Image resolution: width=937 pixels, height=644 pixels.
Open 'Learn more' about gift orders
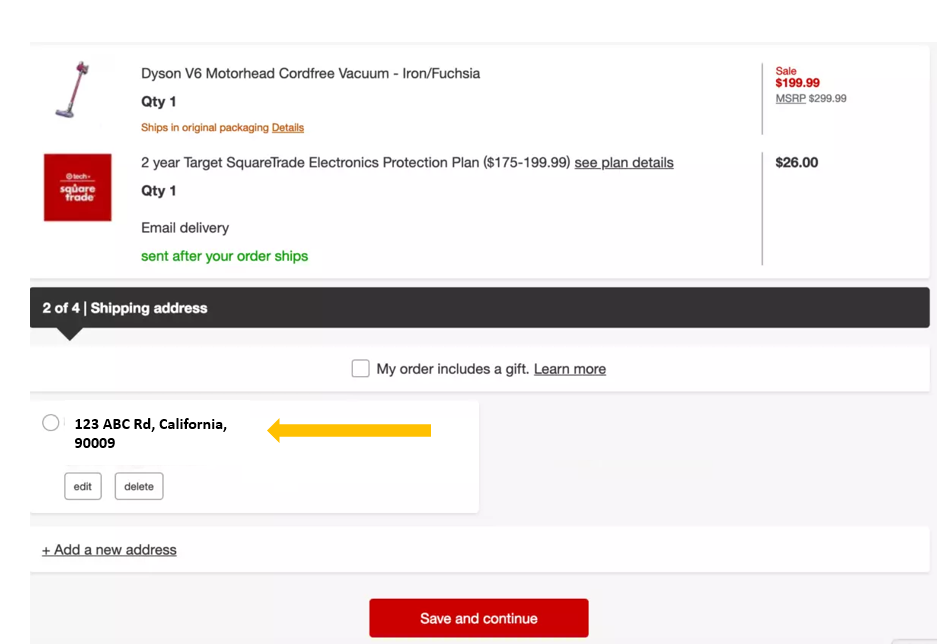coord(569,369)
